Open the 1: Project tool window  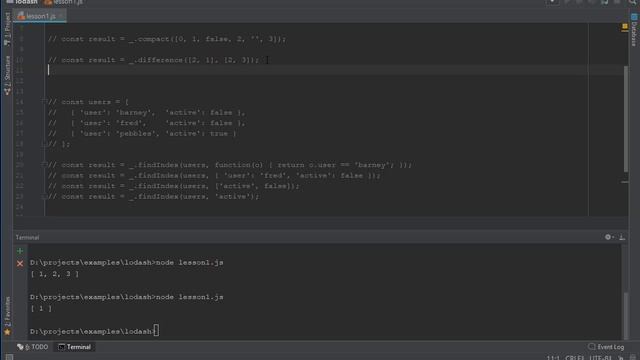(x=7, y=29)
